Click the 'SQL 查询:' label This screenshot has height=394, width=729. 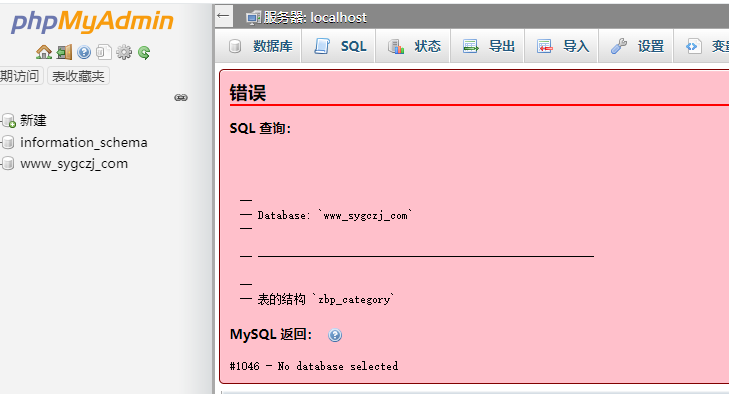(x=260, y=128)
